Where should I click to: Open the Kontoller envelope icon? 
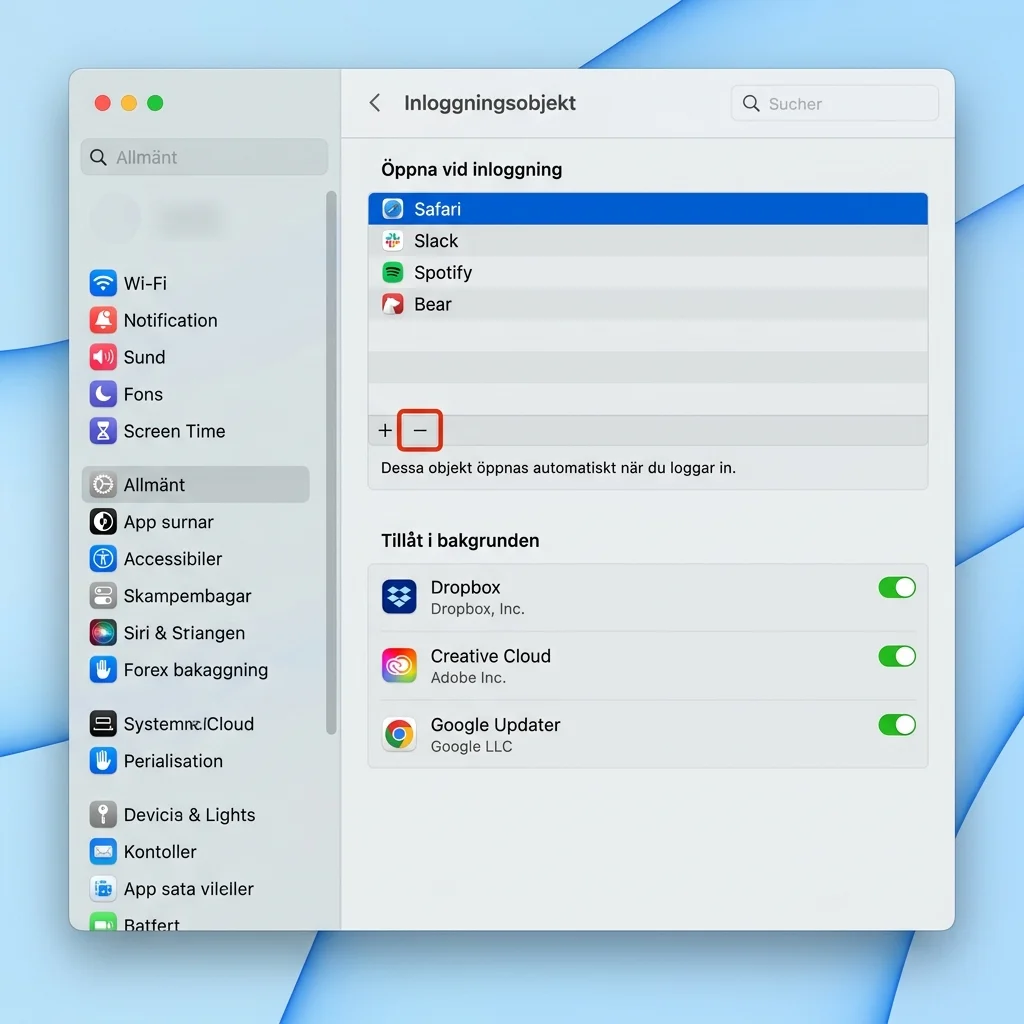tap(103, 852)
